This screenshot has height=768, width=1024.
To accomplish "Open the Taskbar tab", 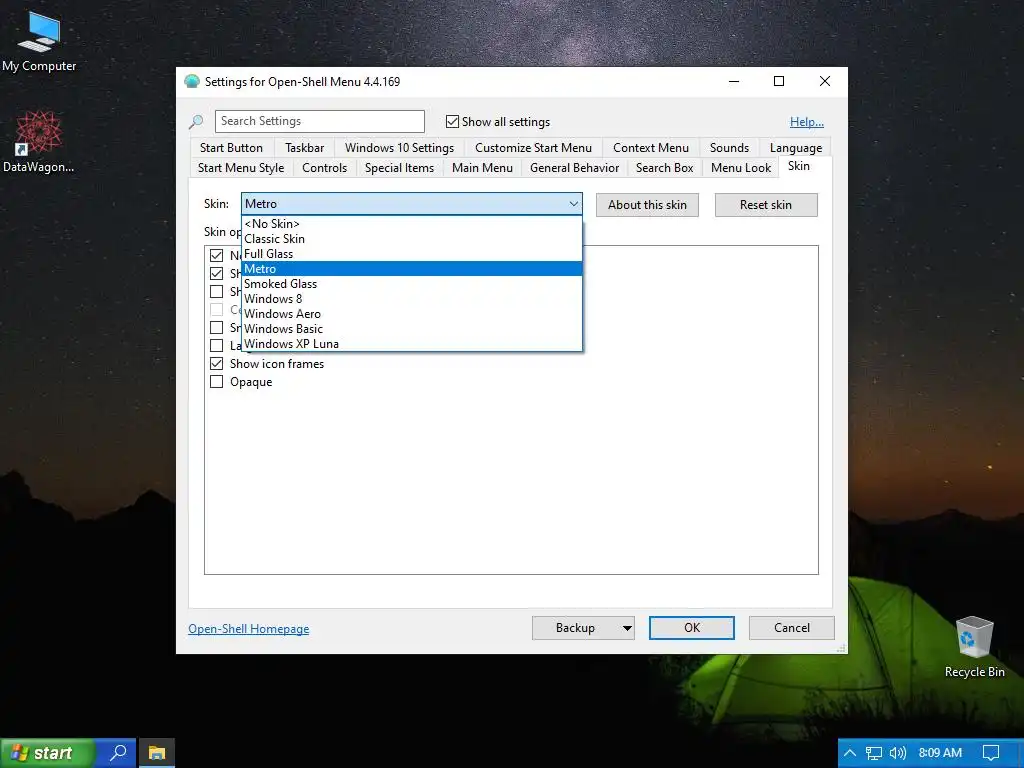I will pos(304,148).
